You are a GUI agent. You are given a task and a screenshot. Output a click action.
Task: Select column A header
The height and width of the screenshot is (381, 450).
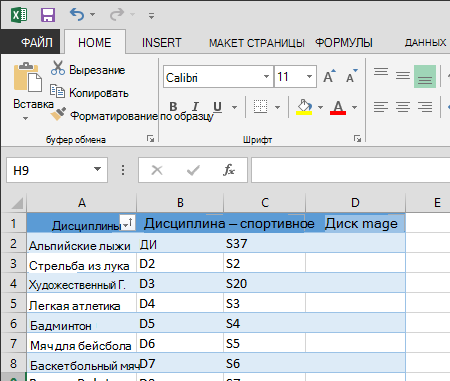coord(82,203)
